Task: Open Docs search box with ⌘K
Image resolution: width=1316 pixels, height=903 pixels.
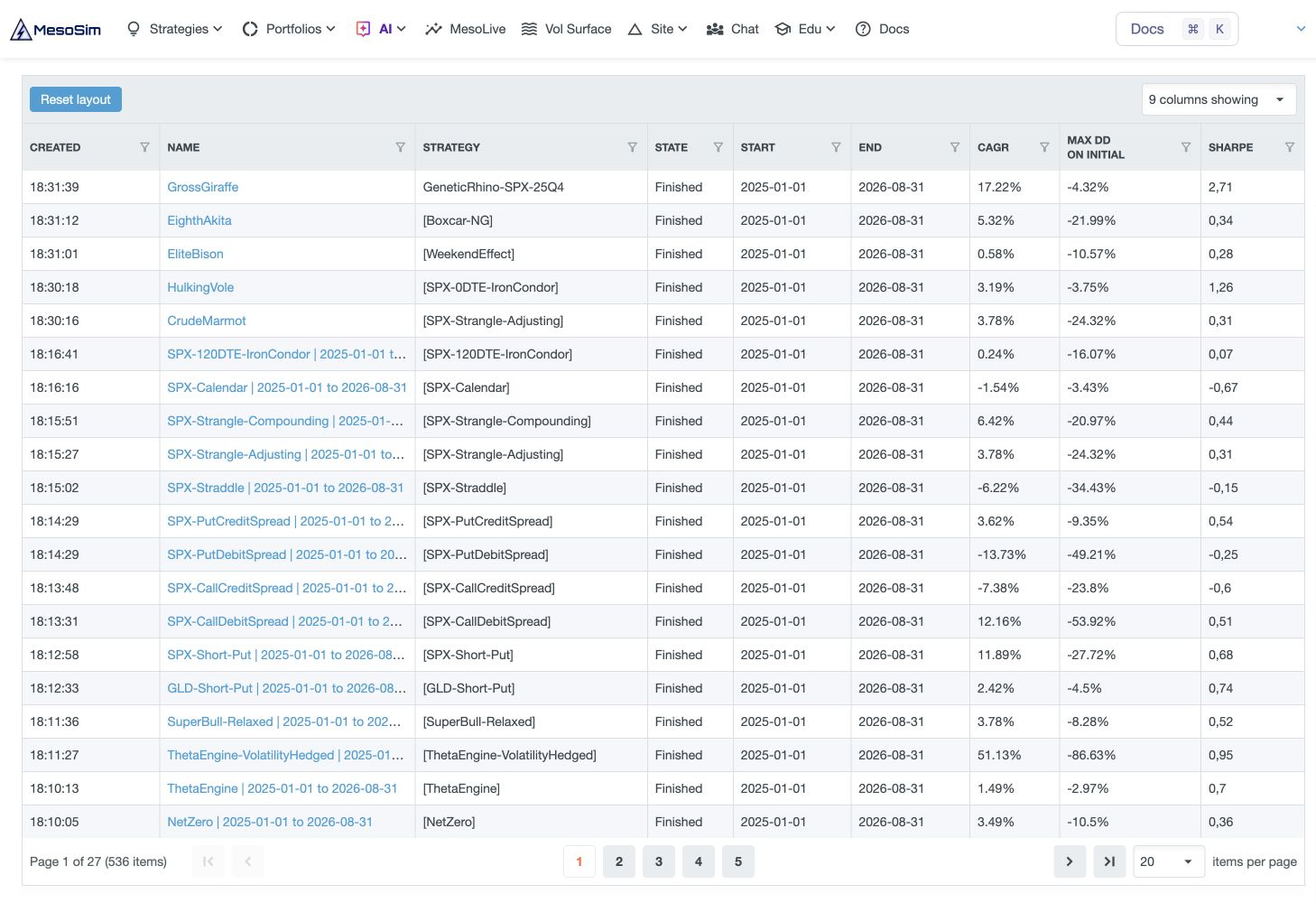Action: point(1177,29)
